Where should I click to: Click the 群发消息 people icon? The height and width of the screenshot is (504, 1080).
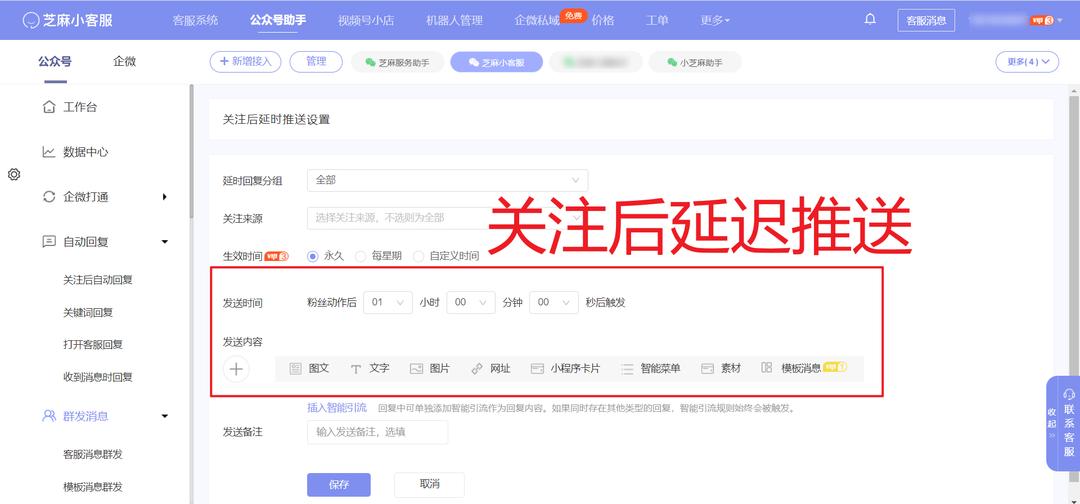(x=48, y=416)
